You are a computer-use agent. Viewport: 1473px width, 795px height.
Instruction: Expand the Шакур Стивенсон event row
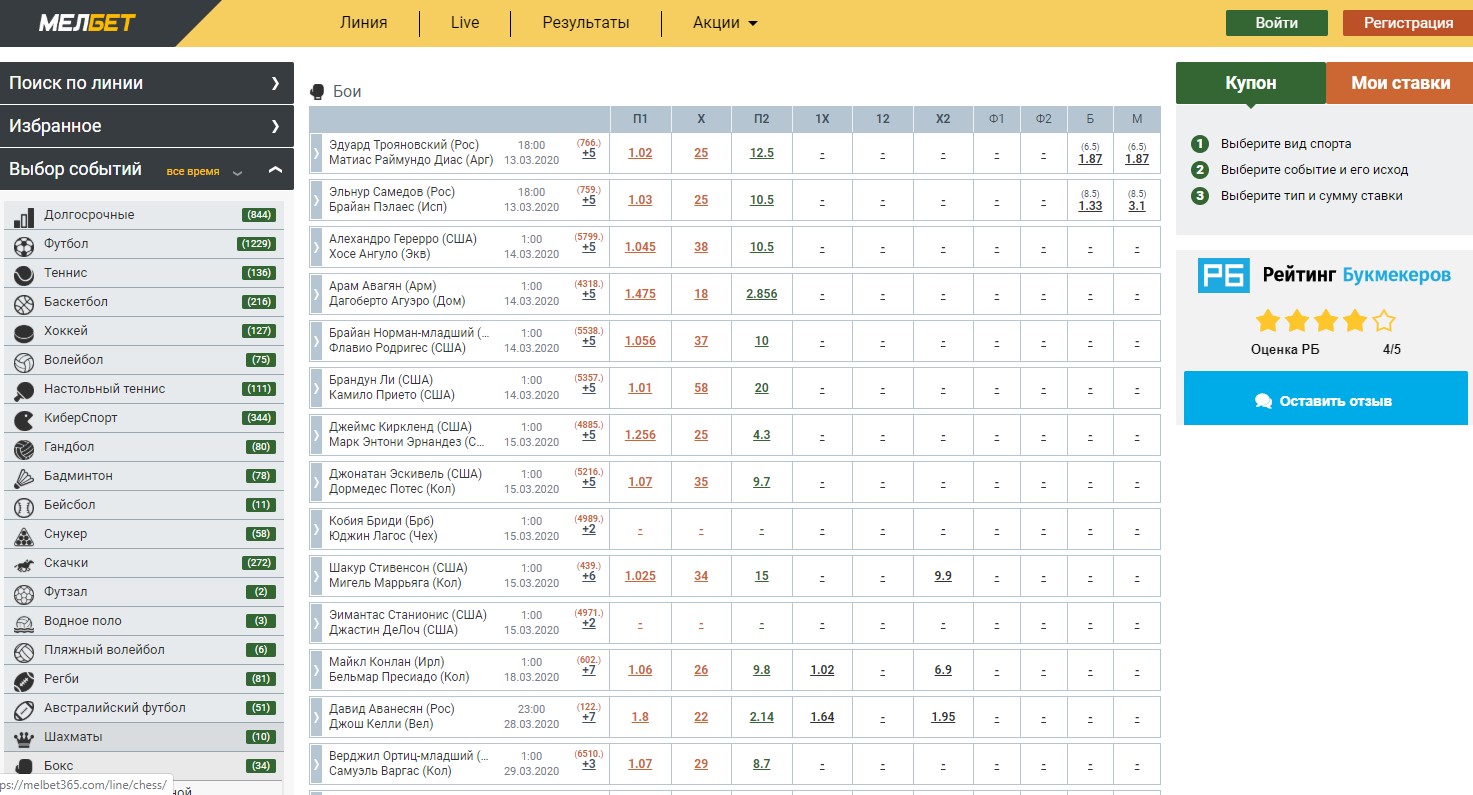point(317,576)
